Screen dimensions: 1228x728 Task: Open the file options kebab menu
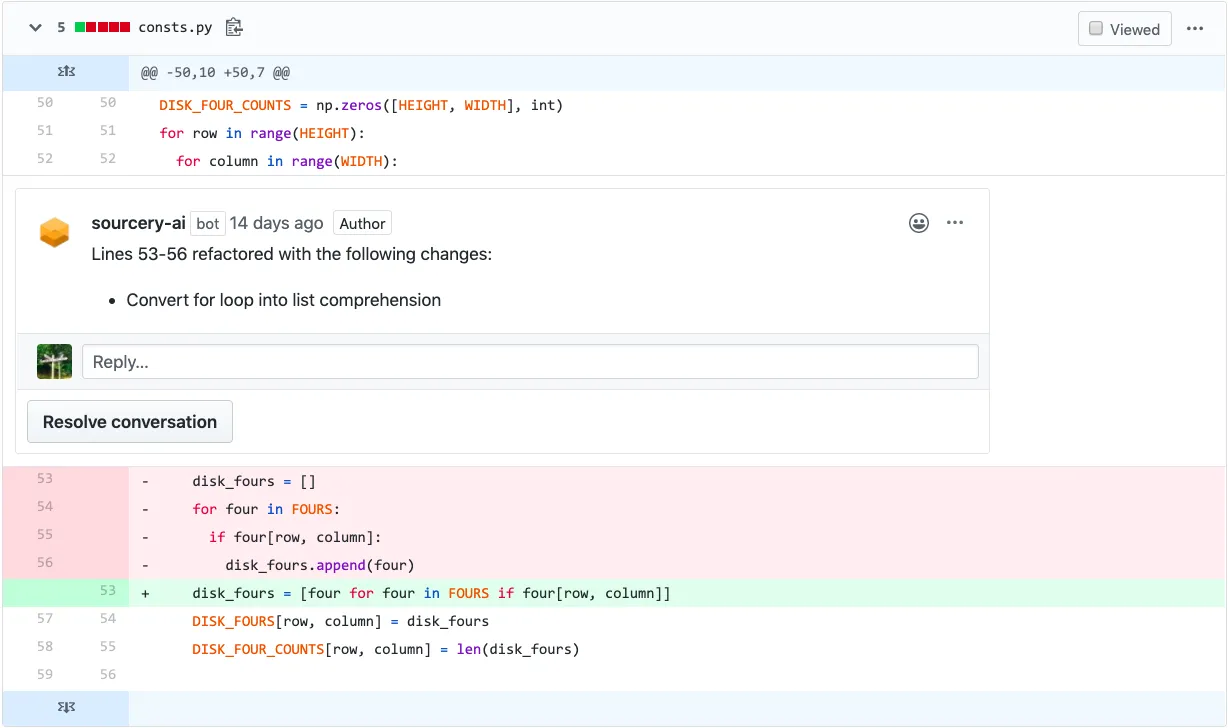click(x=1196, y=28)
